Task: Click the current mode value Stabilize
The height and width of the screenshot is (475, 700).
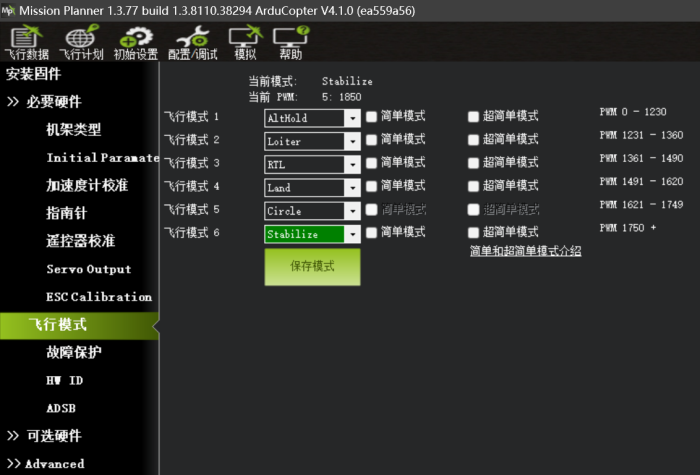Action: coord(347,81)
